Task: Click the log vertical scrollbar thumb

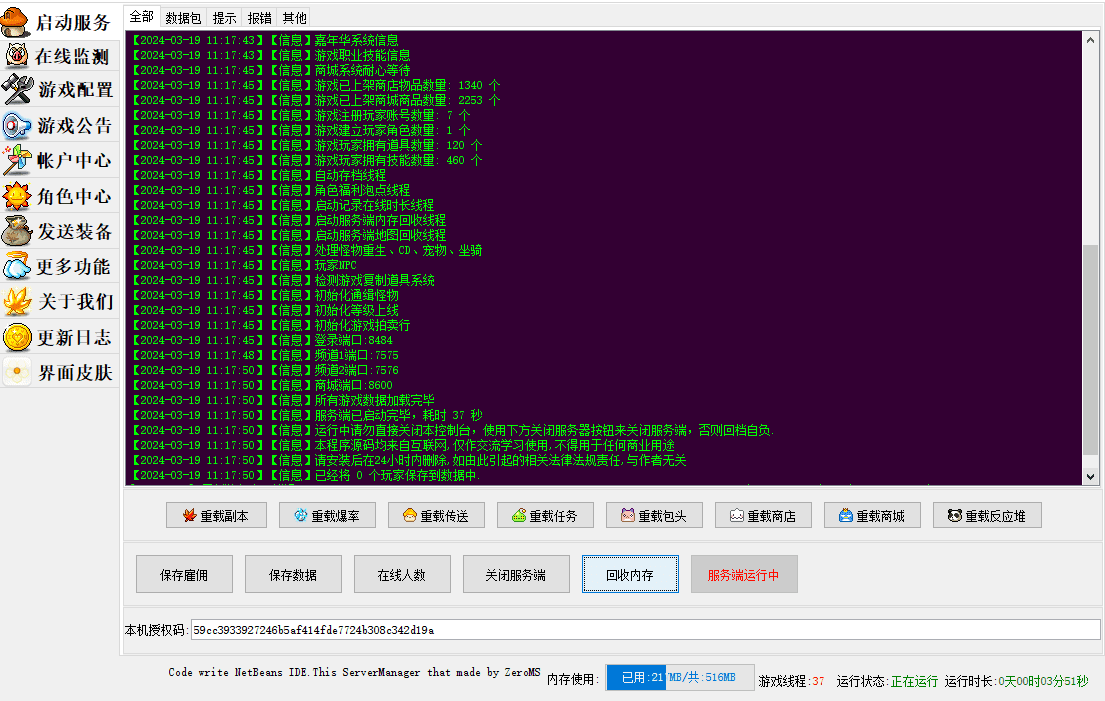Action: 1090,349
